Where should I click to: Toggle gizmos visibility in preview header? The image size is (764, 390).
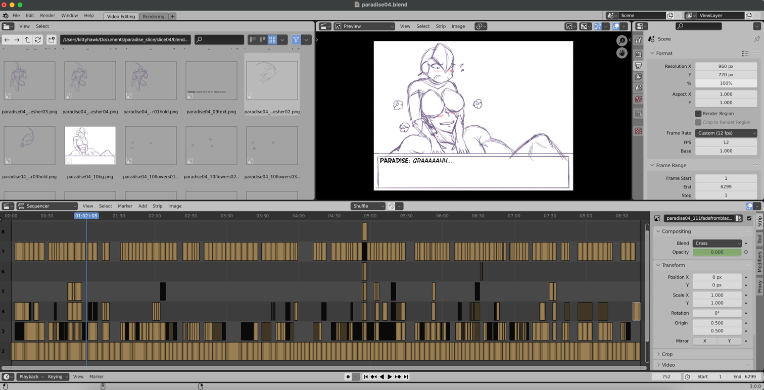point(598,26)
